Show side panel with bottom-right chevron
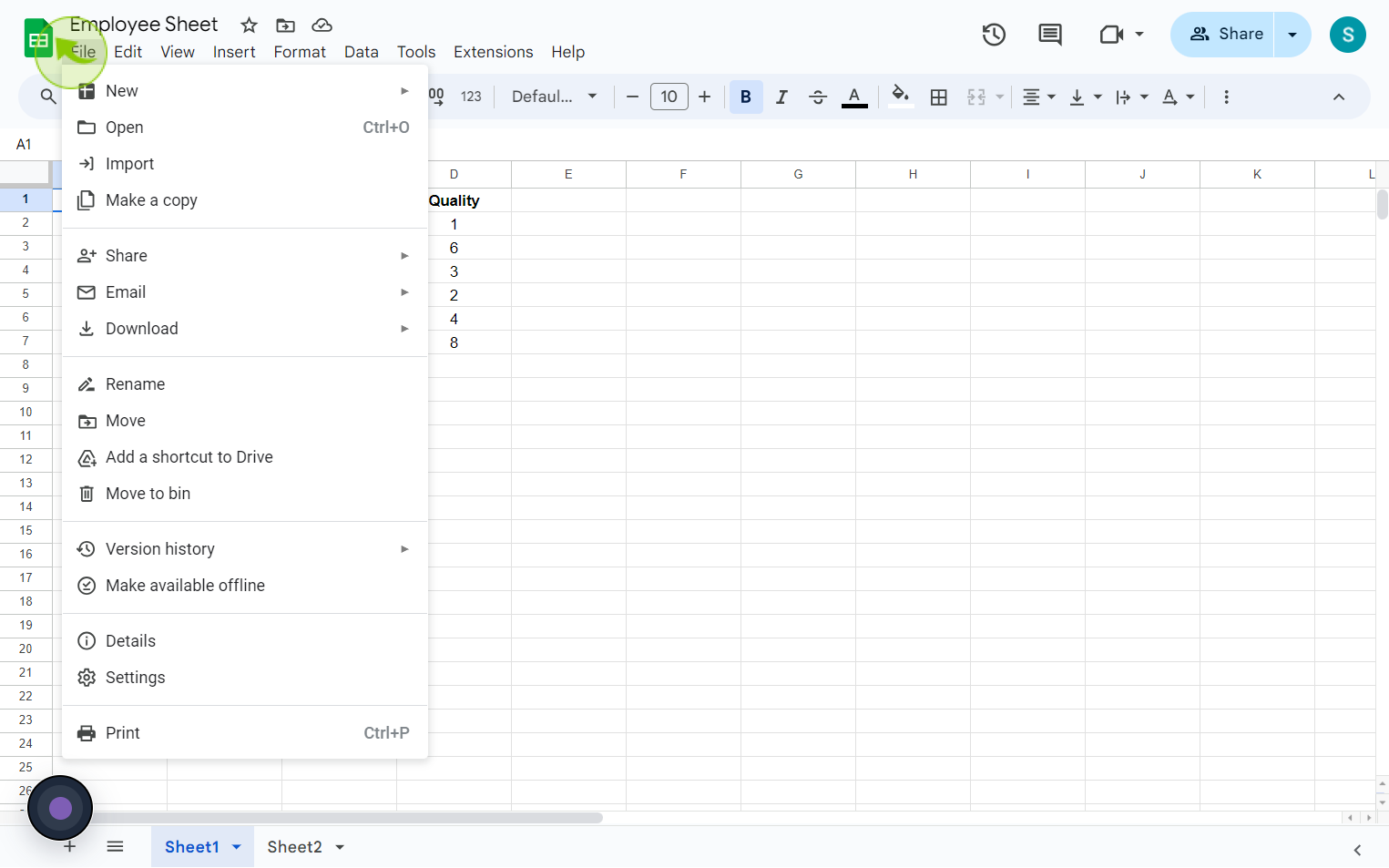 coord(1357,850)
